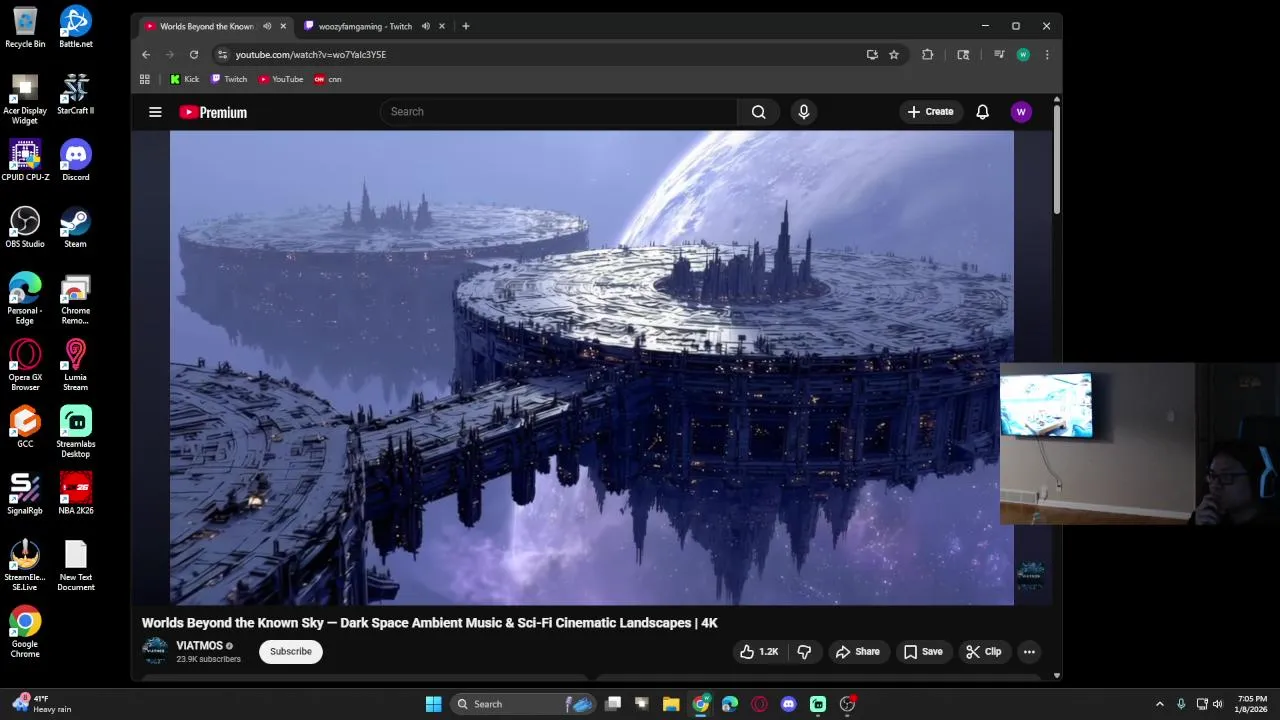The width and height of the screenshot is (1280, 720).
Task: View site information icon in address bar
Action: (x=222, y=55)
